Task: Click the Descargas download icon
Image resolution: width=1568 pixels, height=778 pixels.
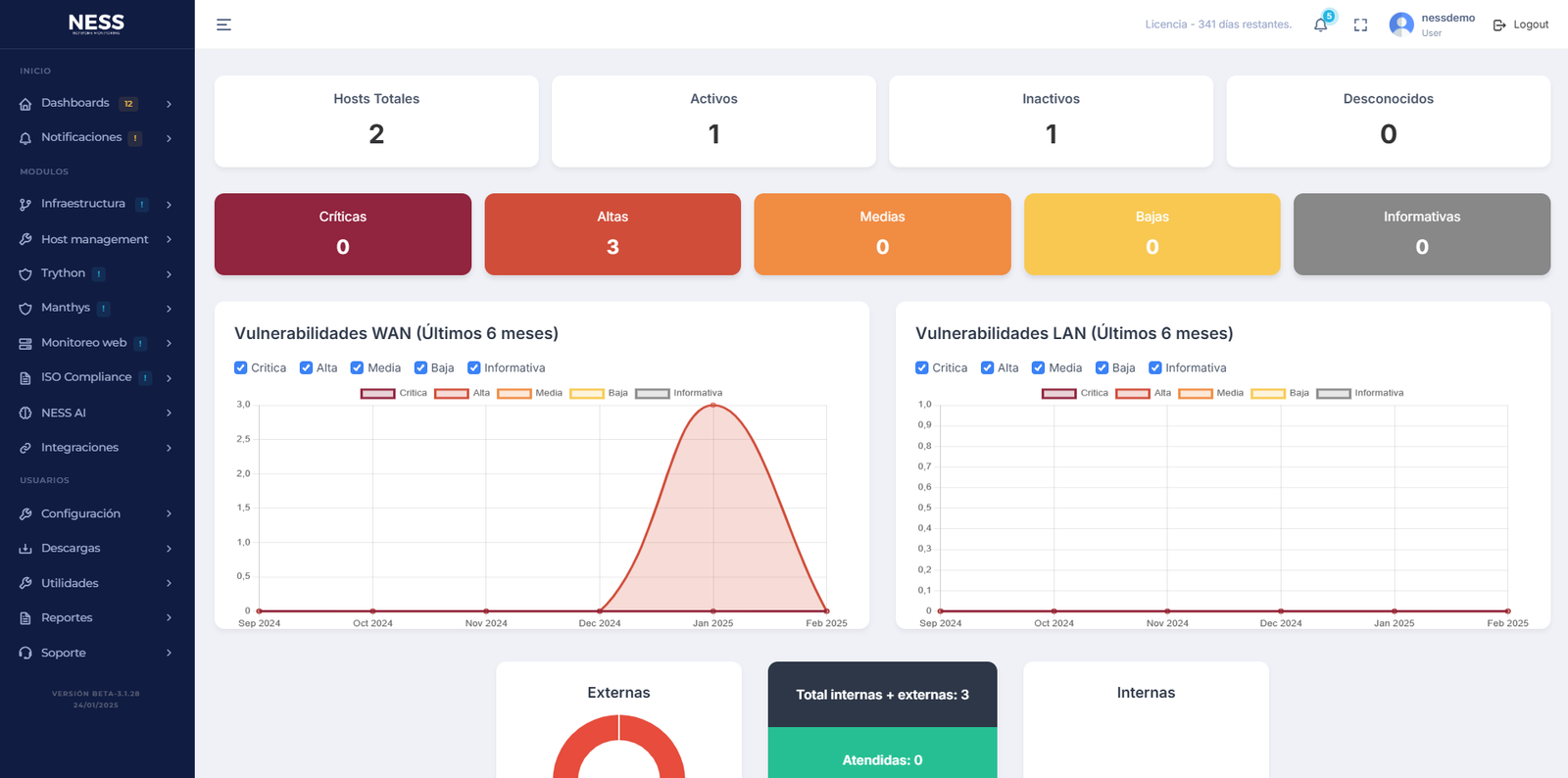Action: [x=25, y=549]
